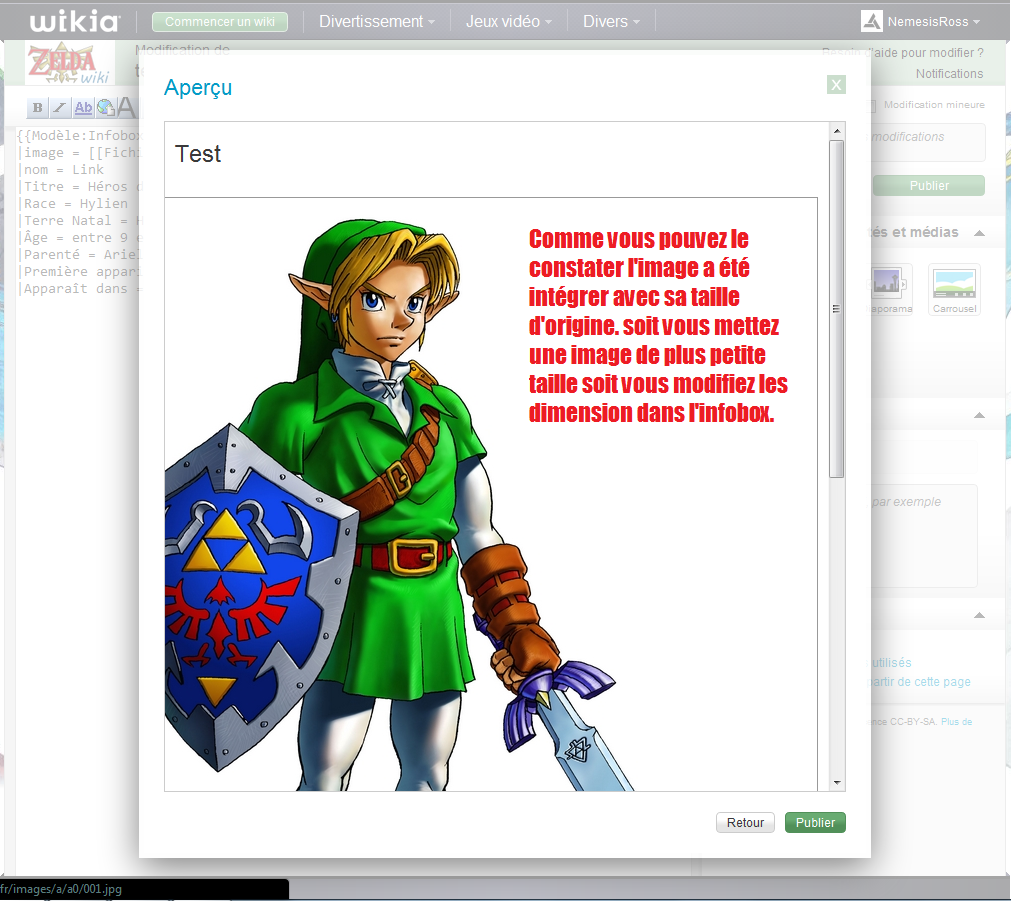Open the Jeux vidéo dropdown menu
Screen dimensions: 1011x901
[x=508, y=21]
